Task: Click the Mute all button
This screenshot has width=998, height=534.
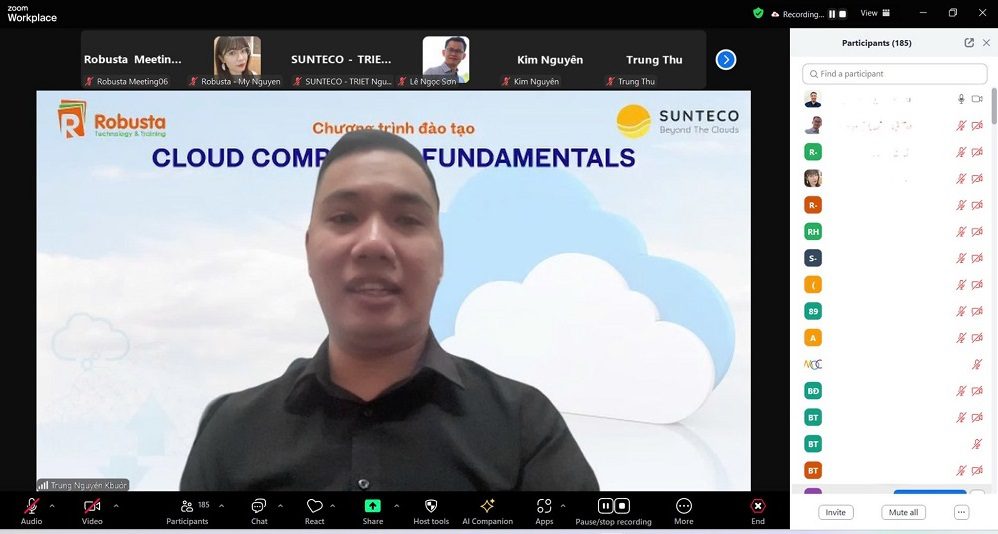Action: [903, 512]
